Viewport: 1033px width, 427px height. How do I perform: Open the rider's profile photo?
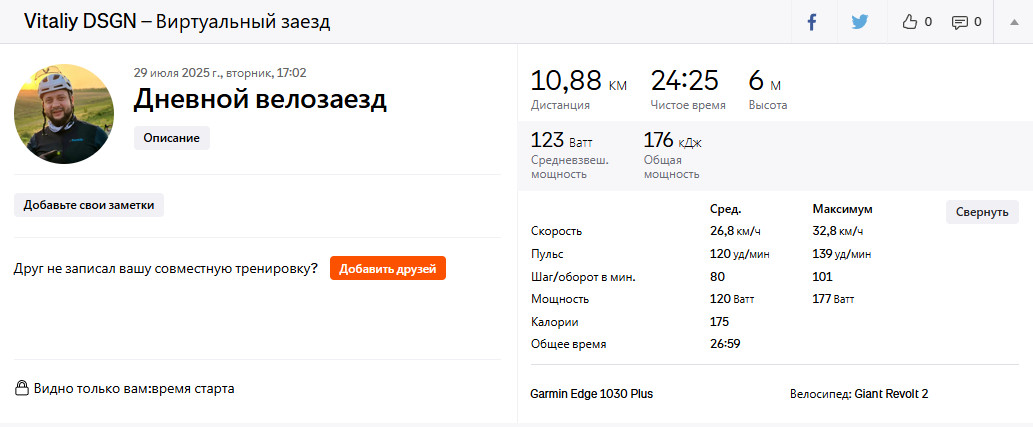[64, 113]
